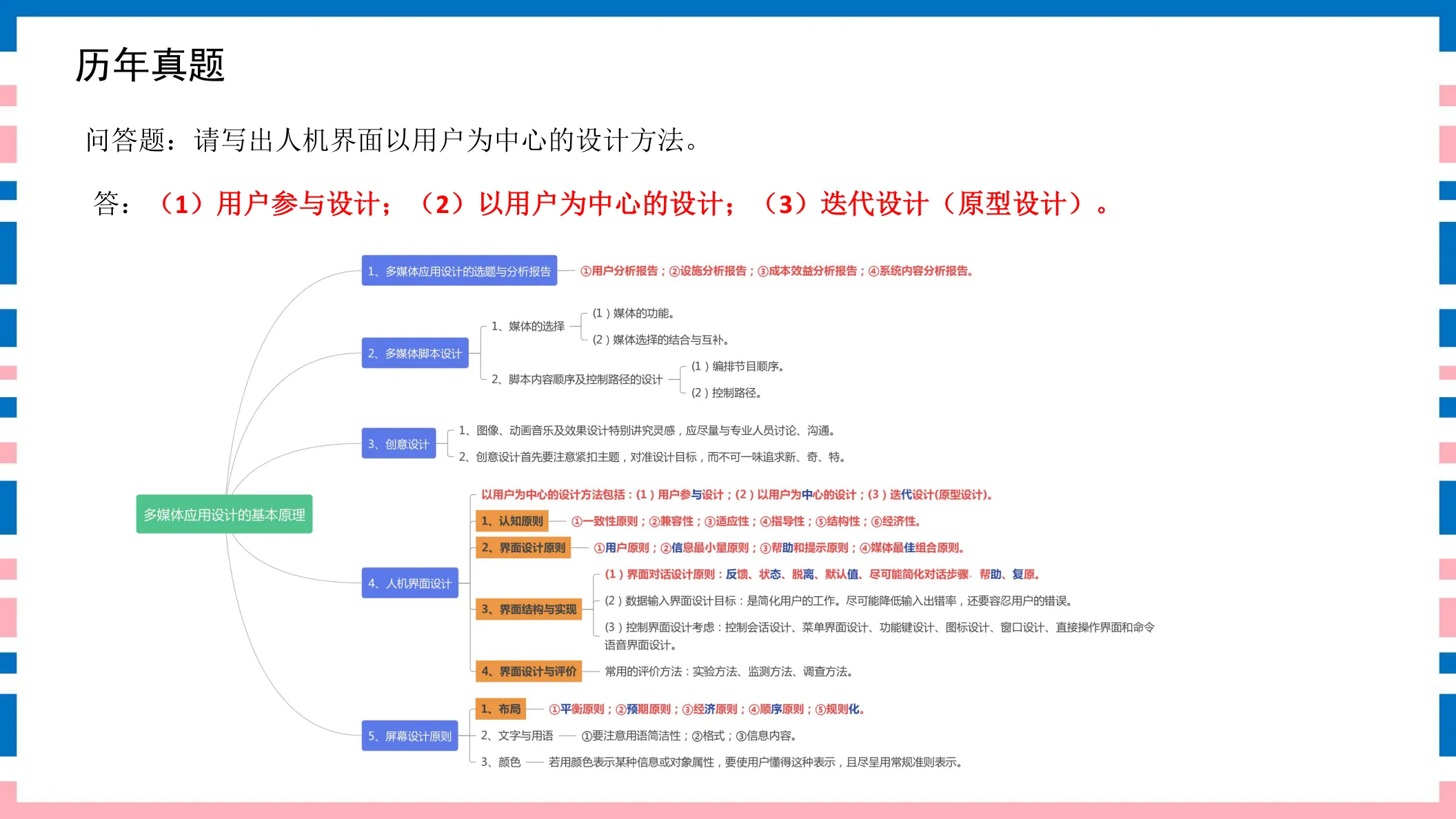The image size is (1456, 819).
Task: Click text ①用户原则；②信息最小量原则
Action: (x=779, y=547)
